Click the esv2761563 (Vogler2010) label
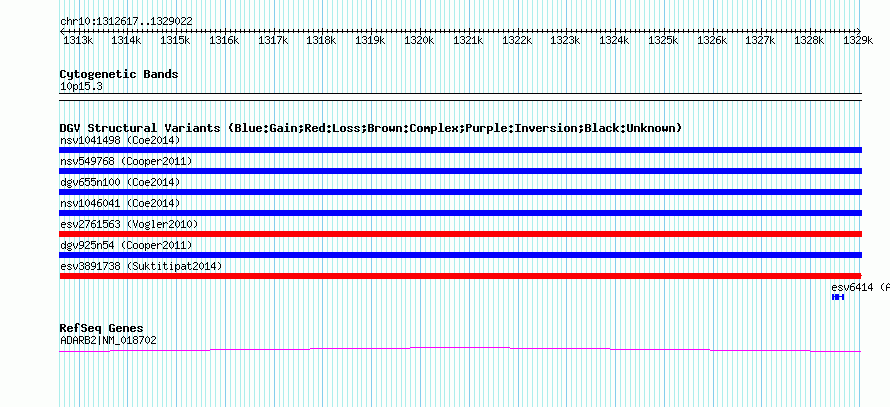The image size is (890, 407). (129, 224)
